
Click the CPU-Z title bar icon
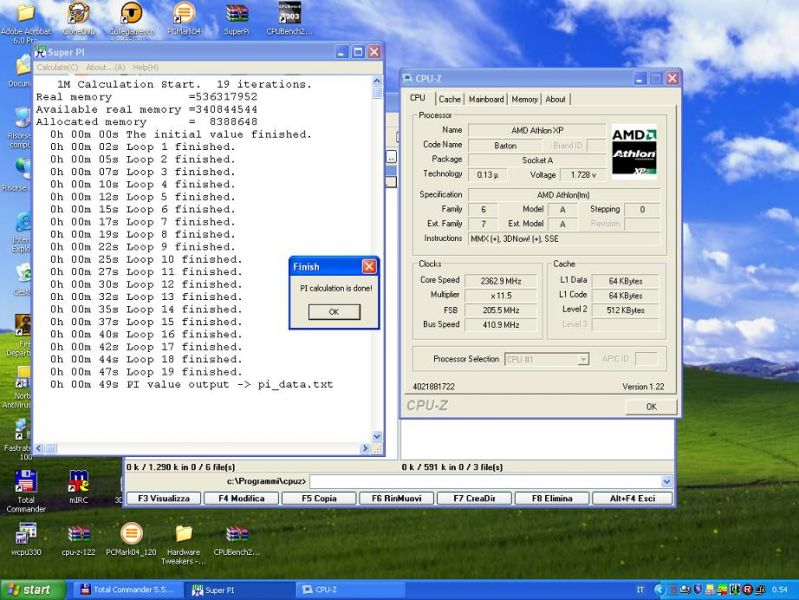(408, 79)
